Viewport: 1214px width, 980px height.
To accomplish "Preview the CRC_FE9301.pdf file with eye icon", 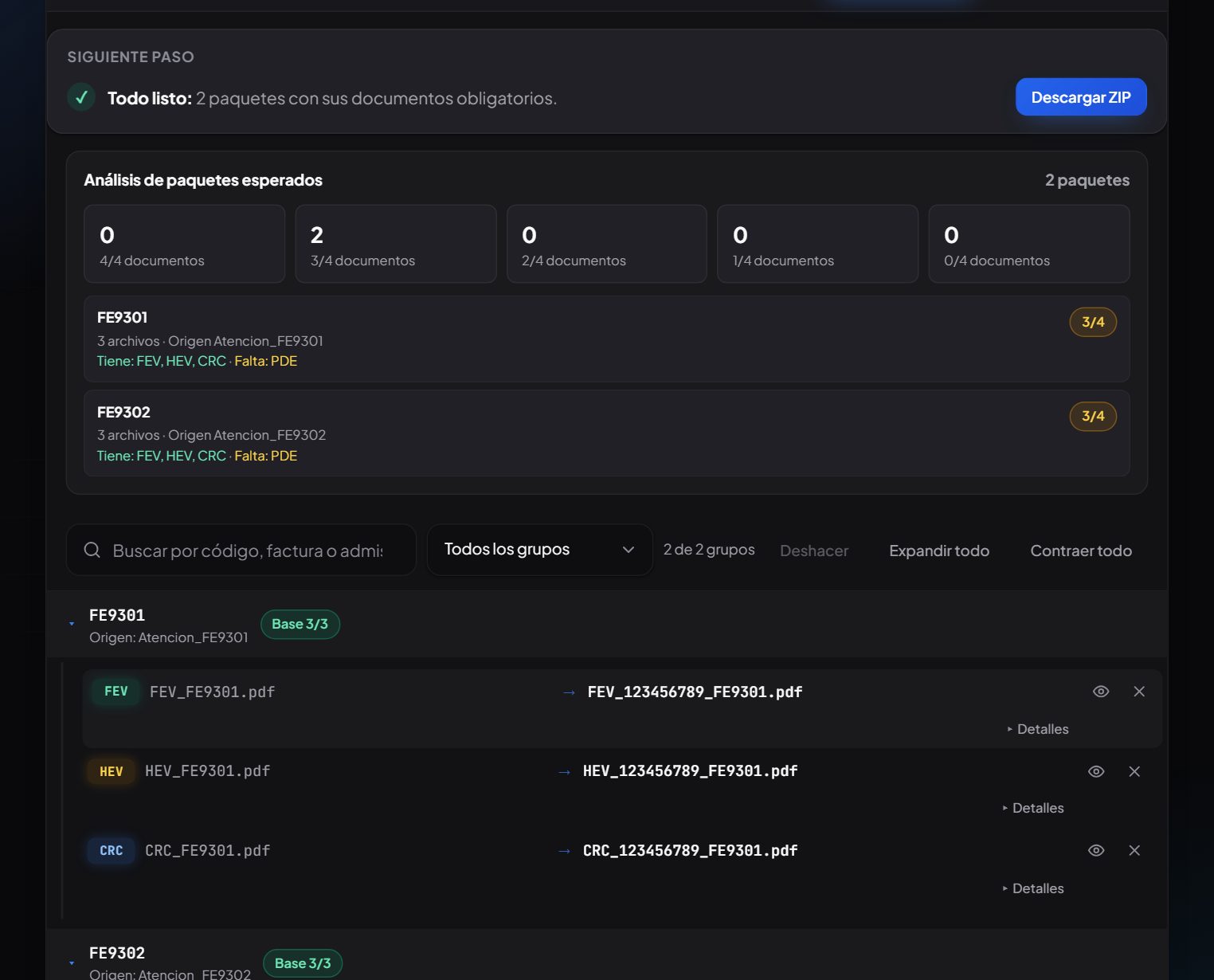I will [1096, 850].
